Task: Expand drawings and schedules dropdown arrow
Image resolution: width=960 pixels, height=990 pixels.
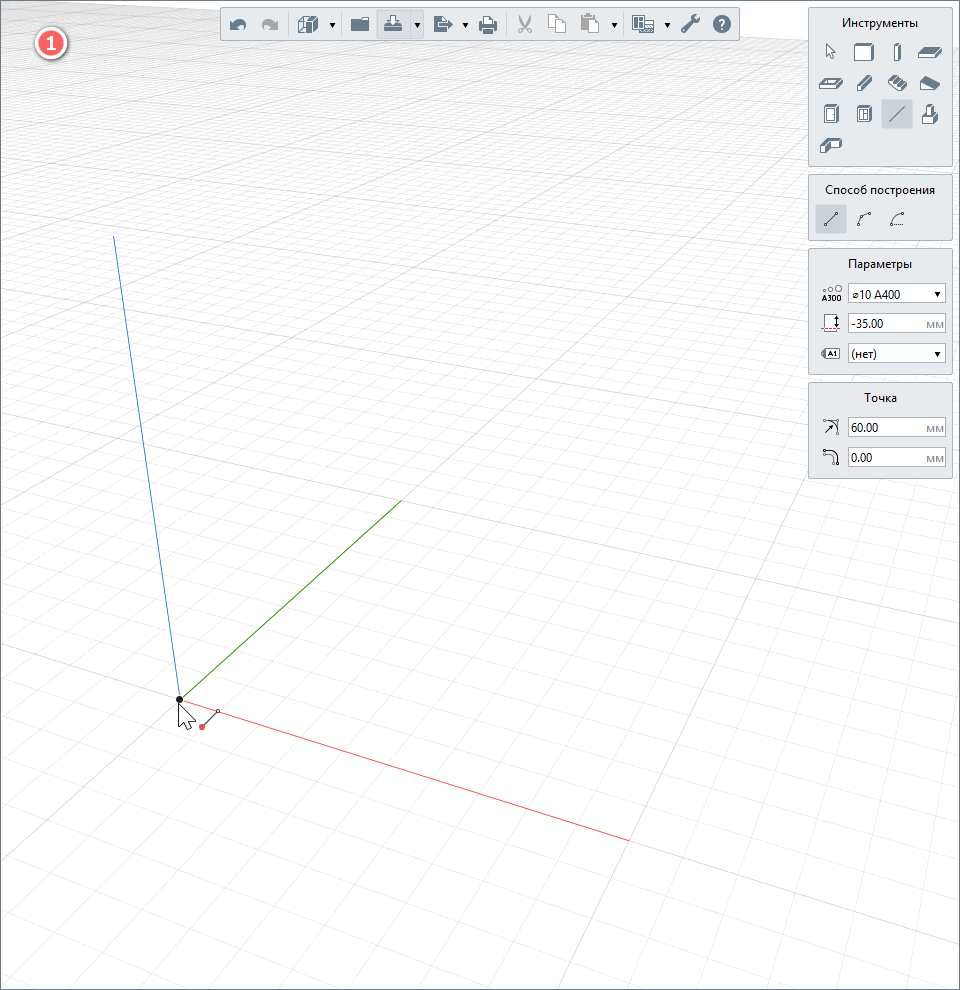Action: (668, 25)
